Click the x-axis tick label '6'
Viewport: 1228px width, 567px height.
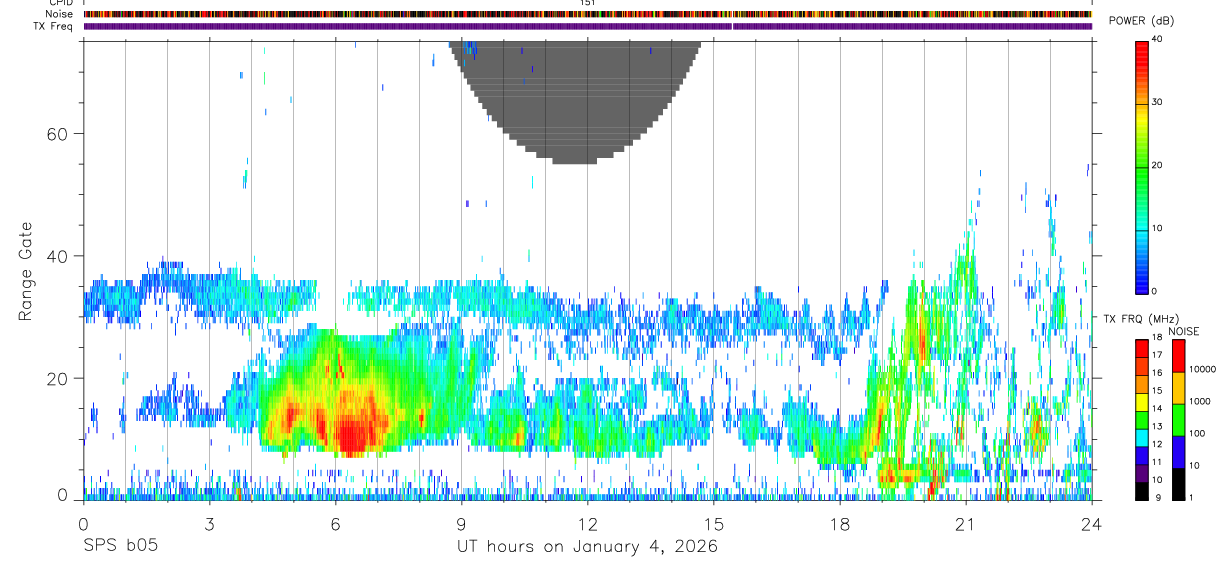[335, 524]
